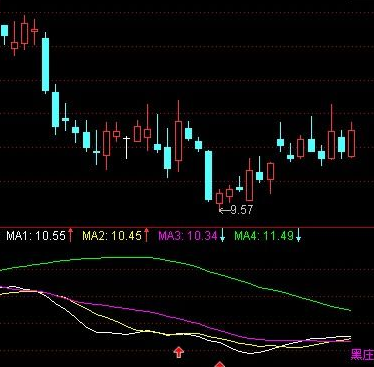The width and height of the screenshot is (374, 367).
Task: Click the red up arrow after MA1
Action: [x=70, y=235]
